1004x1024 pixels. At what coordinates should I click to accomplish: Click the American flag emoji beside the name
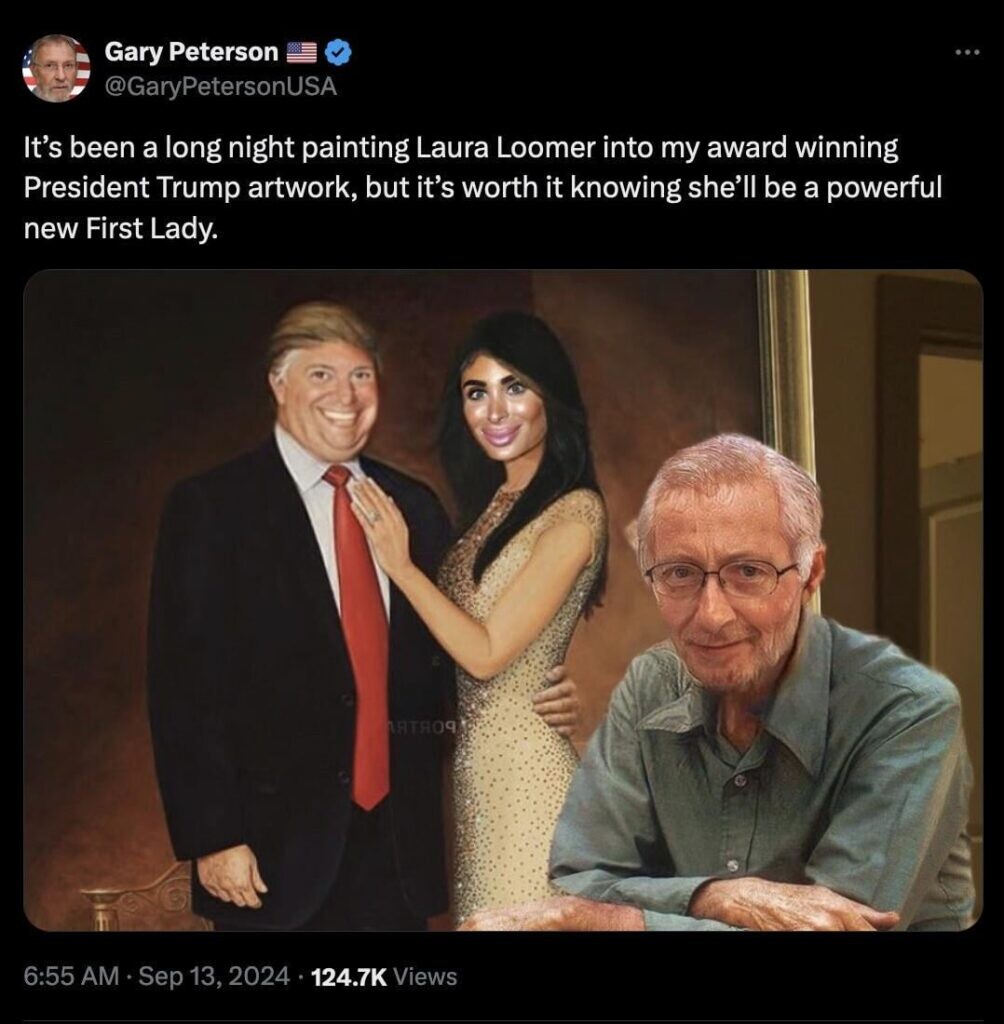coord(302,52)
